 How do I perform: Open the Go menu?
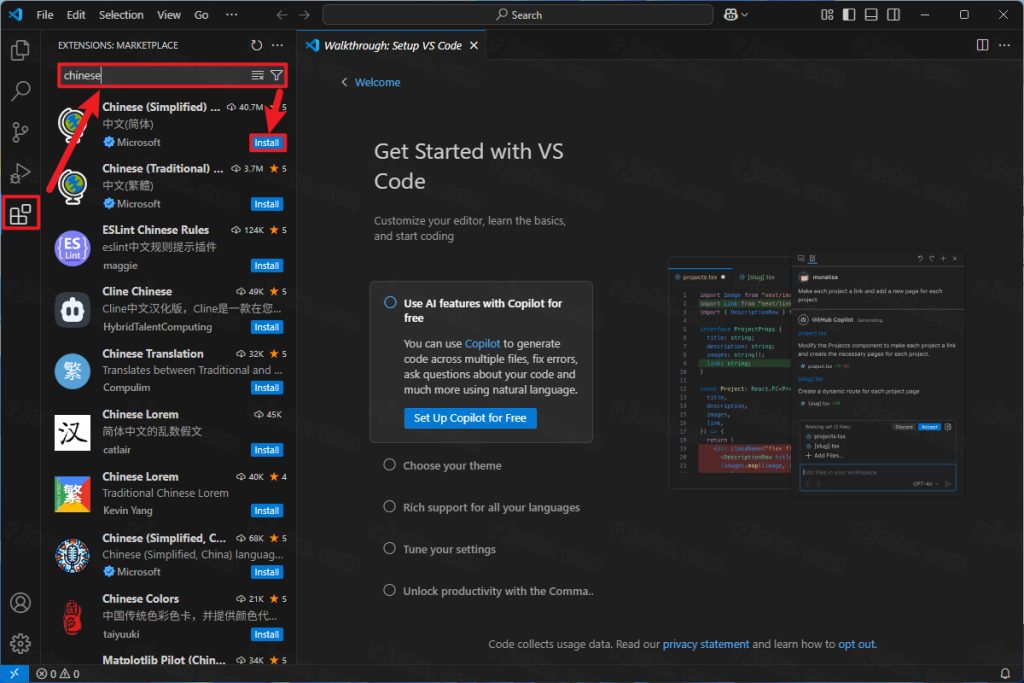pyautogui.click(x=201, y=15)
